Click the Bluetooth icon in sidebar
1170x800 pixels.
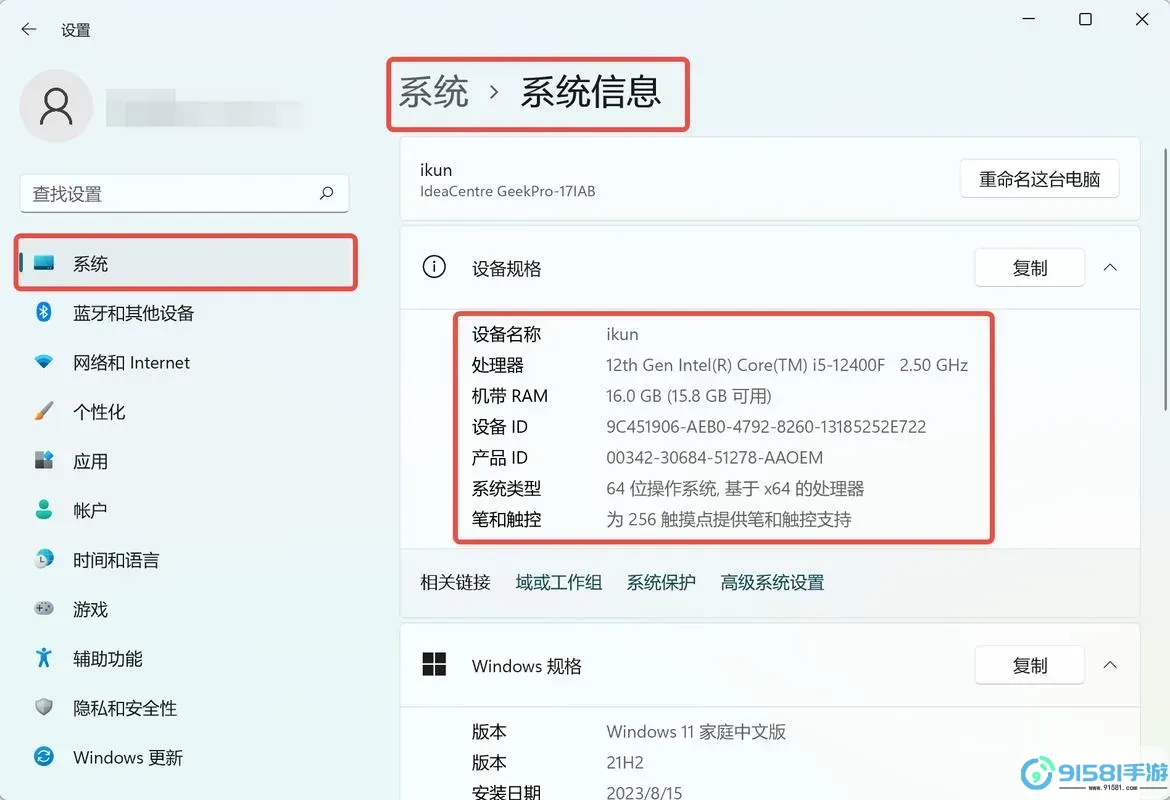pos(44,312)
